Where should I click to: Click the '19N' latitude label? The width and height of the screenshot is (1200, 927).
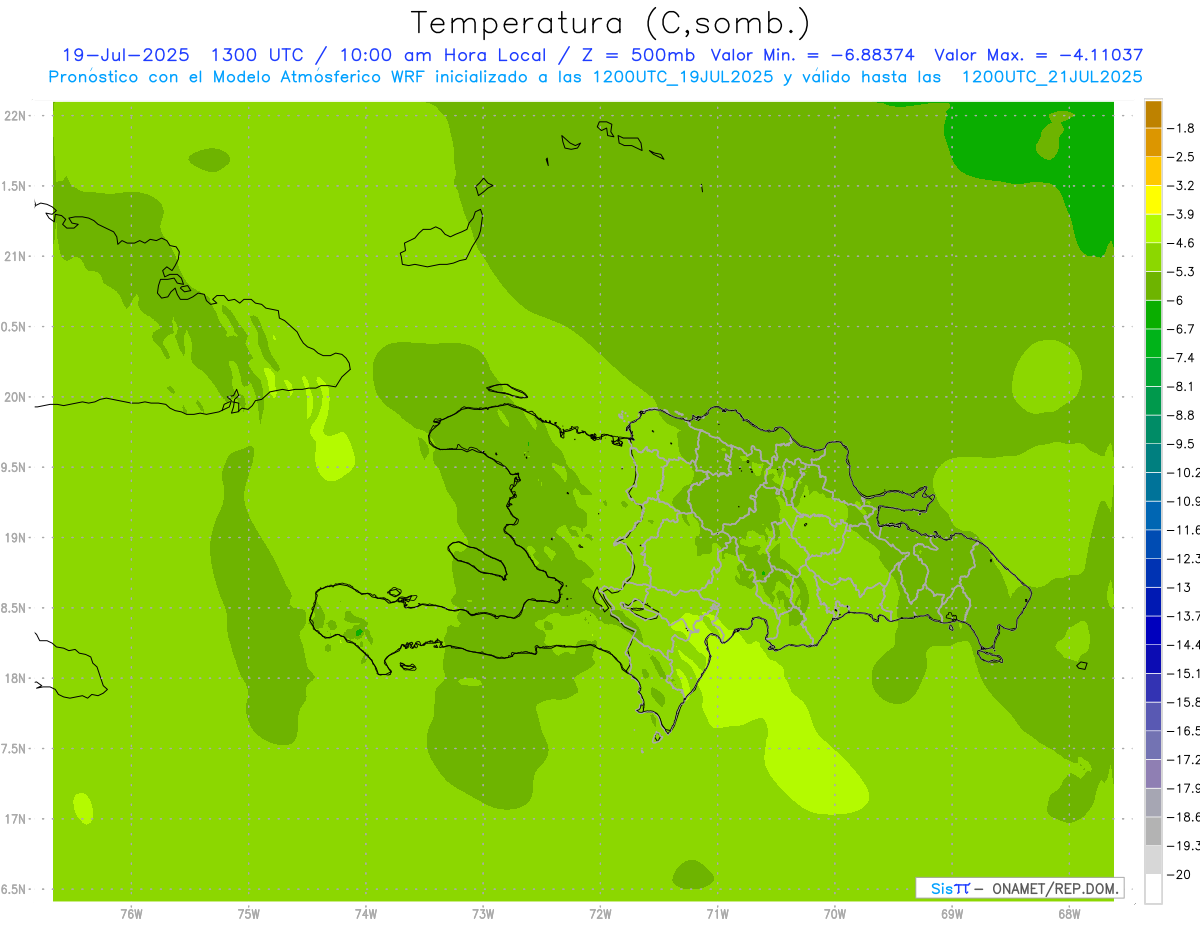(x=15, y=537)
